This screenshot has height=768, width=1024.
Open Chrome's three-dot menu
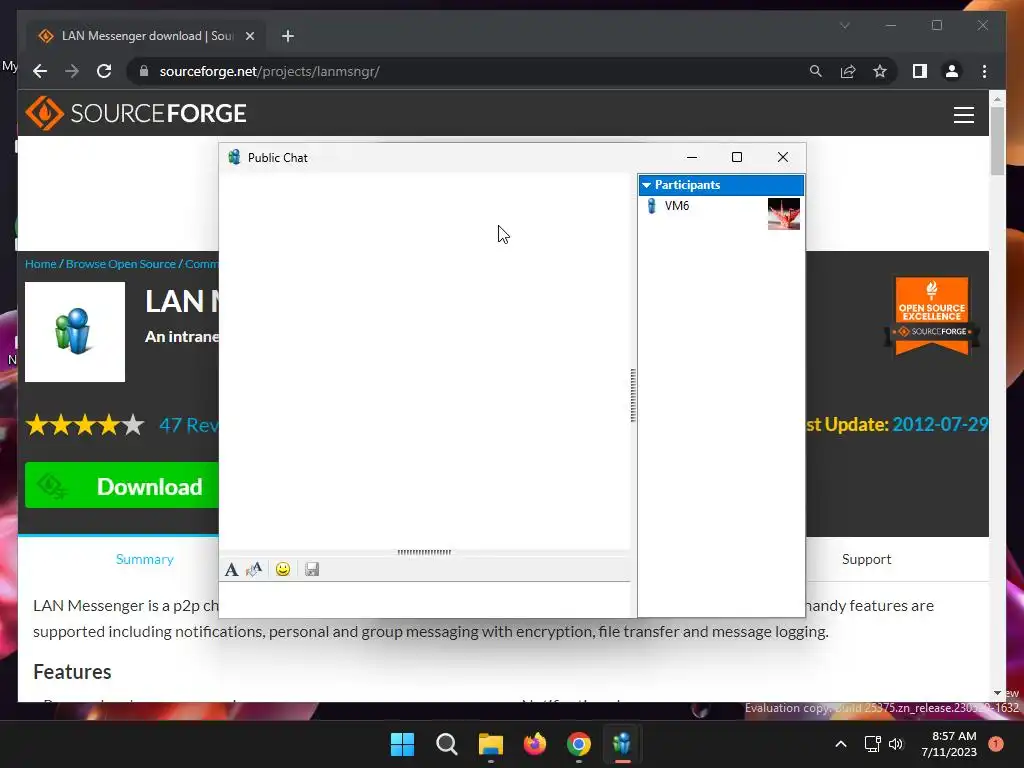pos(984,71)
